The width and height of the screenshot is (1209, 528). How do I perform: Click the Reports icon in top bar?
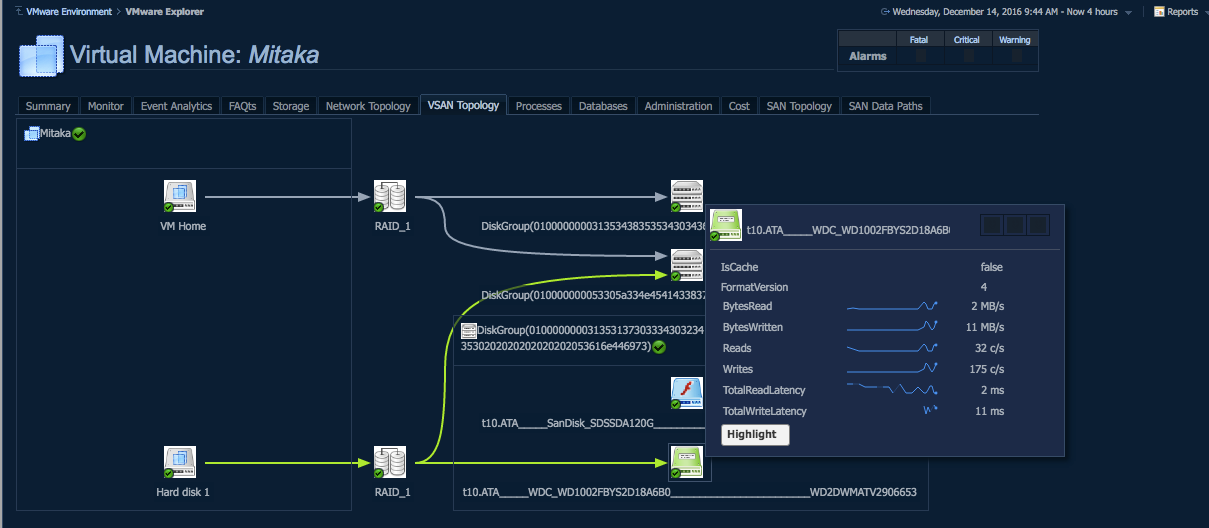tap(1158, 12)
